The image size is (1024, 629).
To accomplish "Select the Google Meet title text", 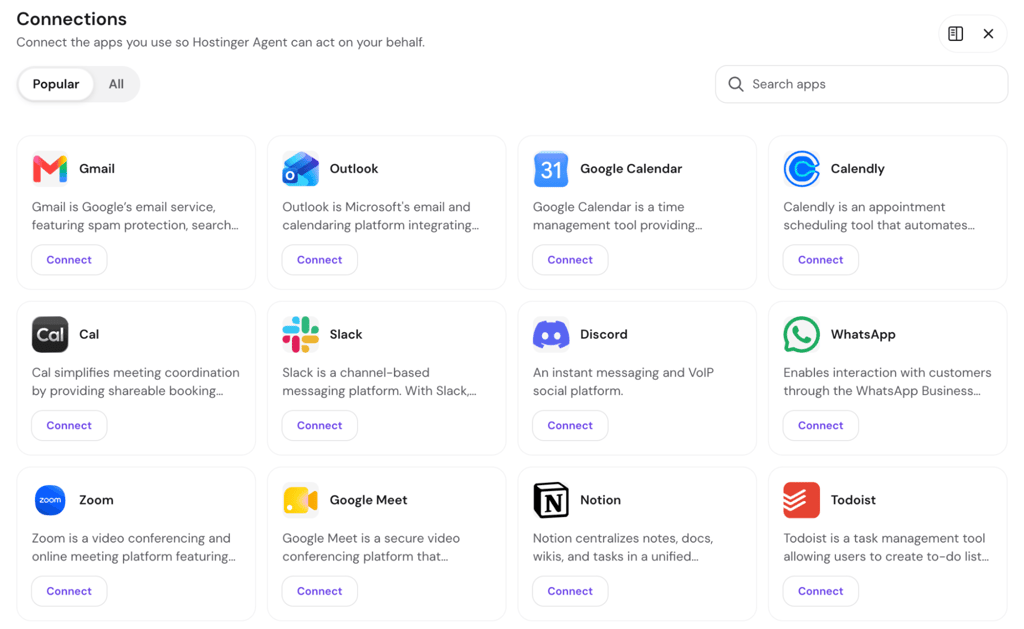I will (368, 500).
